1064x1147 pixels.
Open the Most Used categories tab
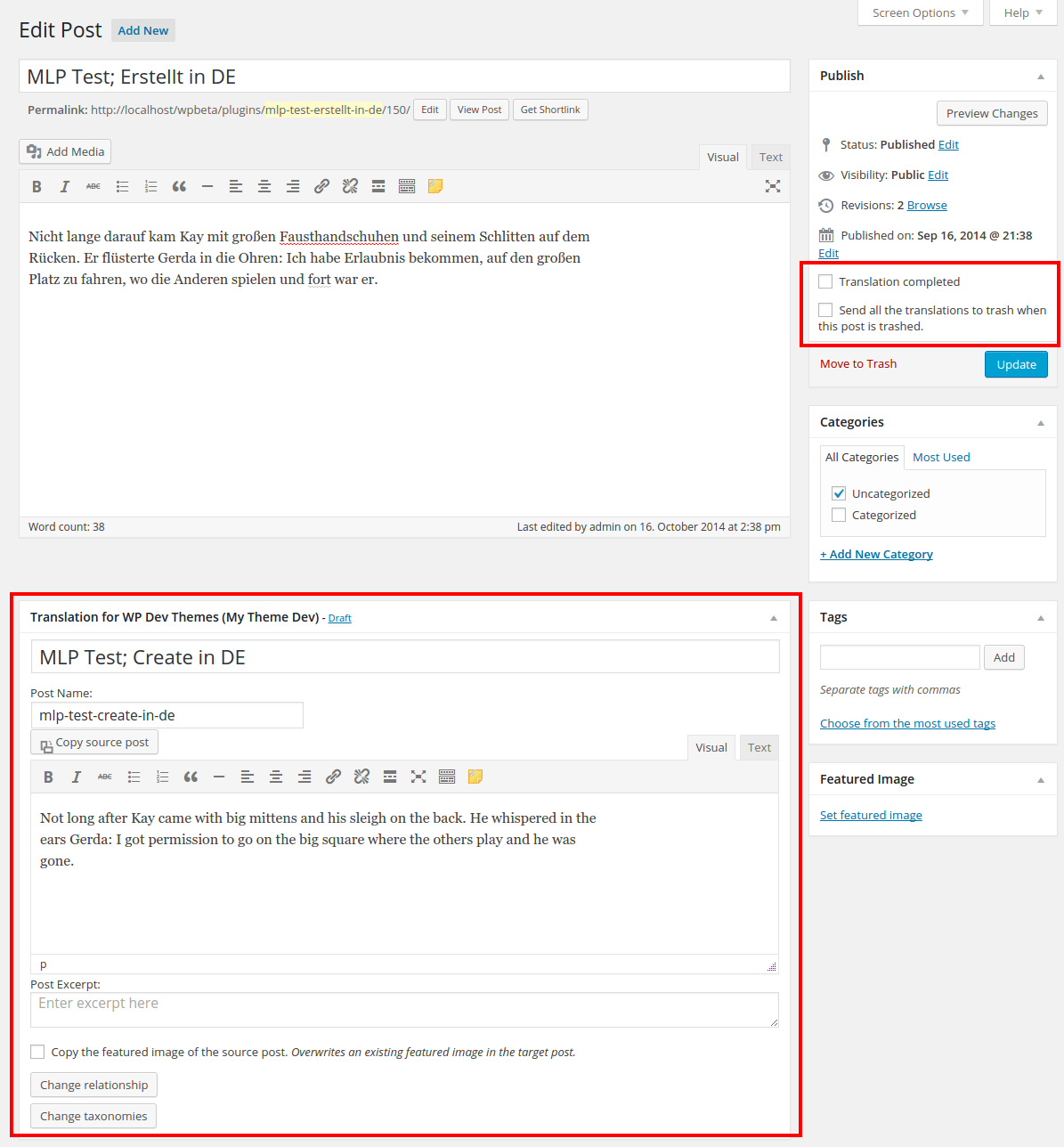point(940,457)
